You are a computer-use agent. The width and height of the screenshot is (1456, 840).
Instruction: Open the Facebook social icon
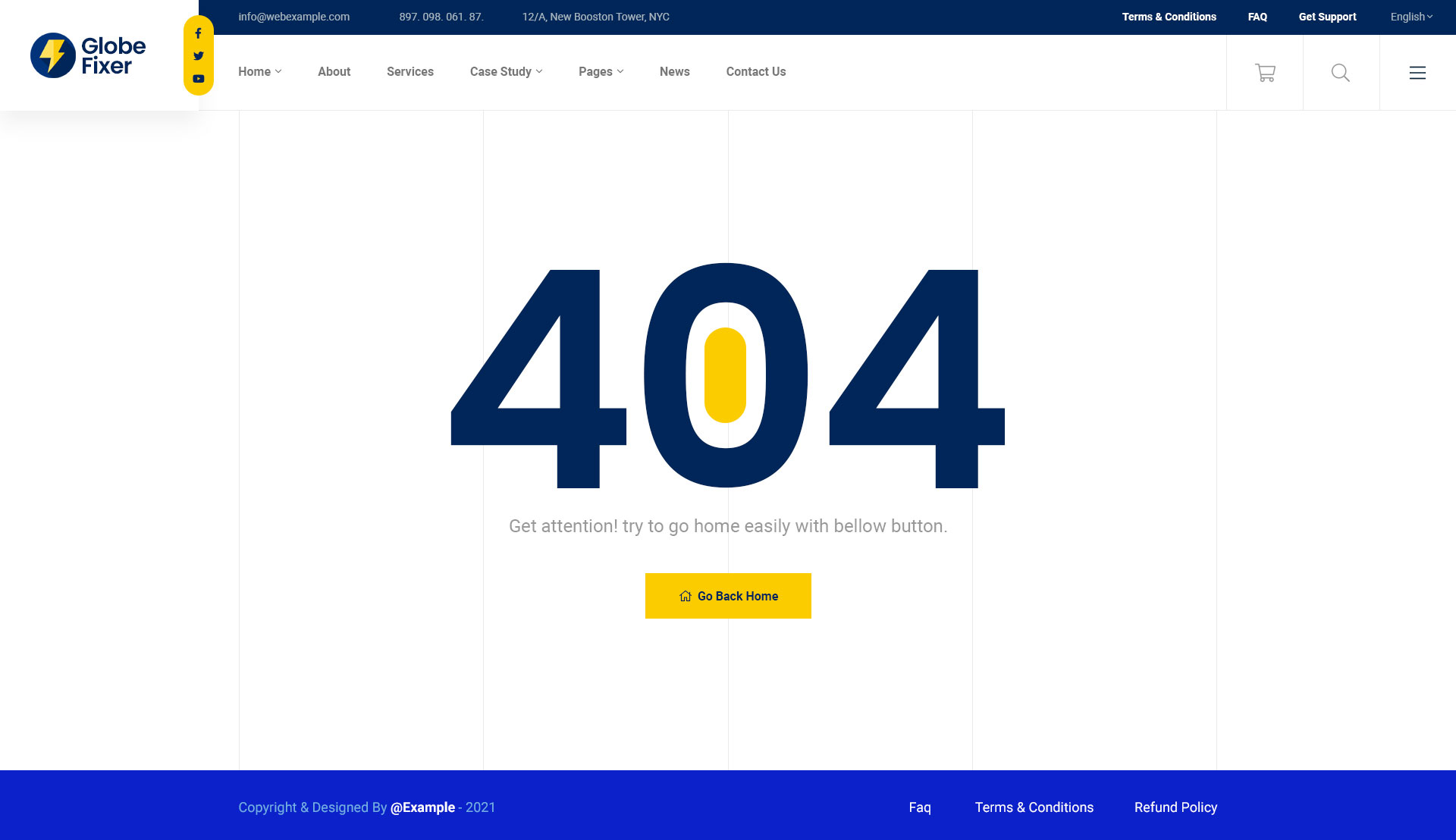(x=198, y=33)
